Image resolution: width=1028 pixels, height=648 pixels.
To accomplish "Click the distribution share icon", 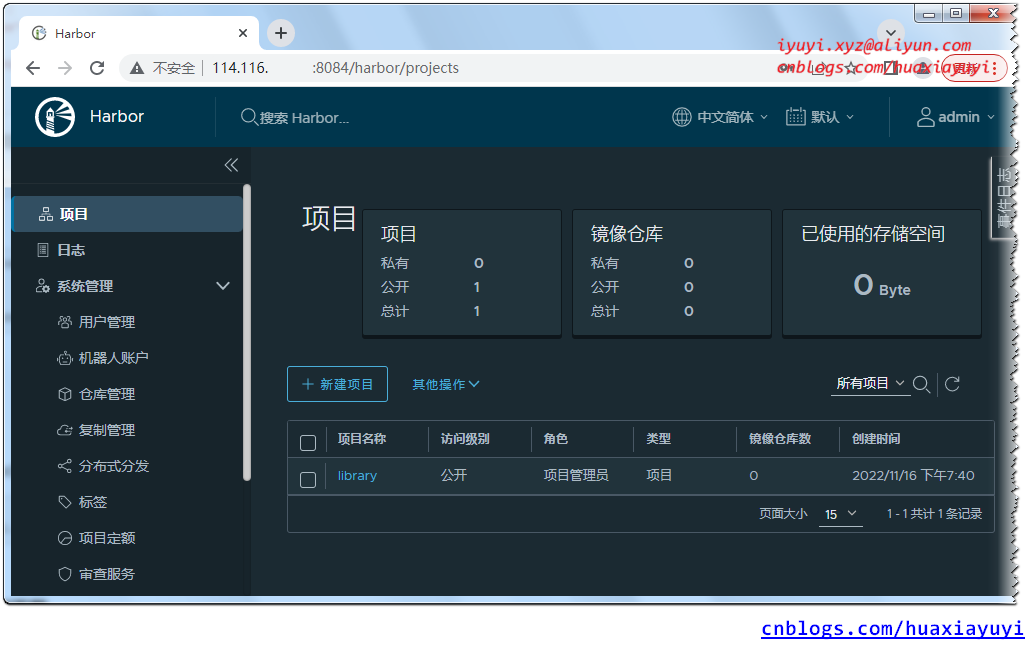I will 64,466.
